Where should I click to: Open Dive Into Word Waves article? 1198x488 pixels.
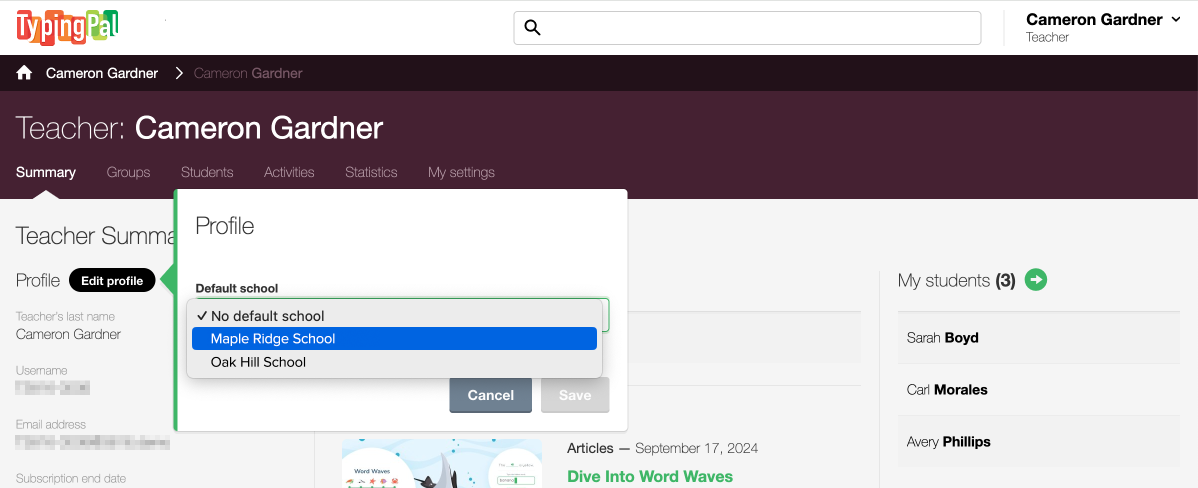pyautogui.click(x=649, y=476)
